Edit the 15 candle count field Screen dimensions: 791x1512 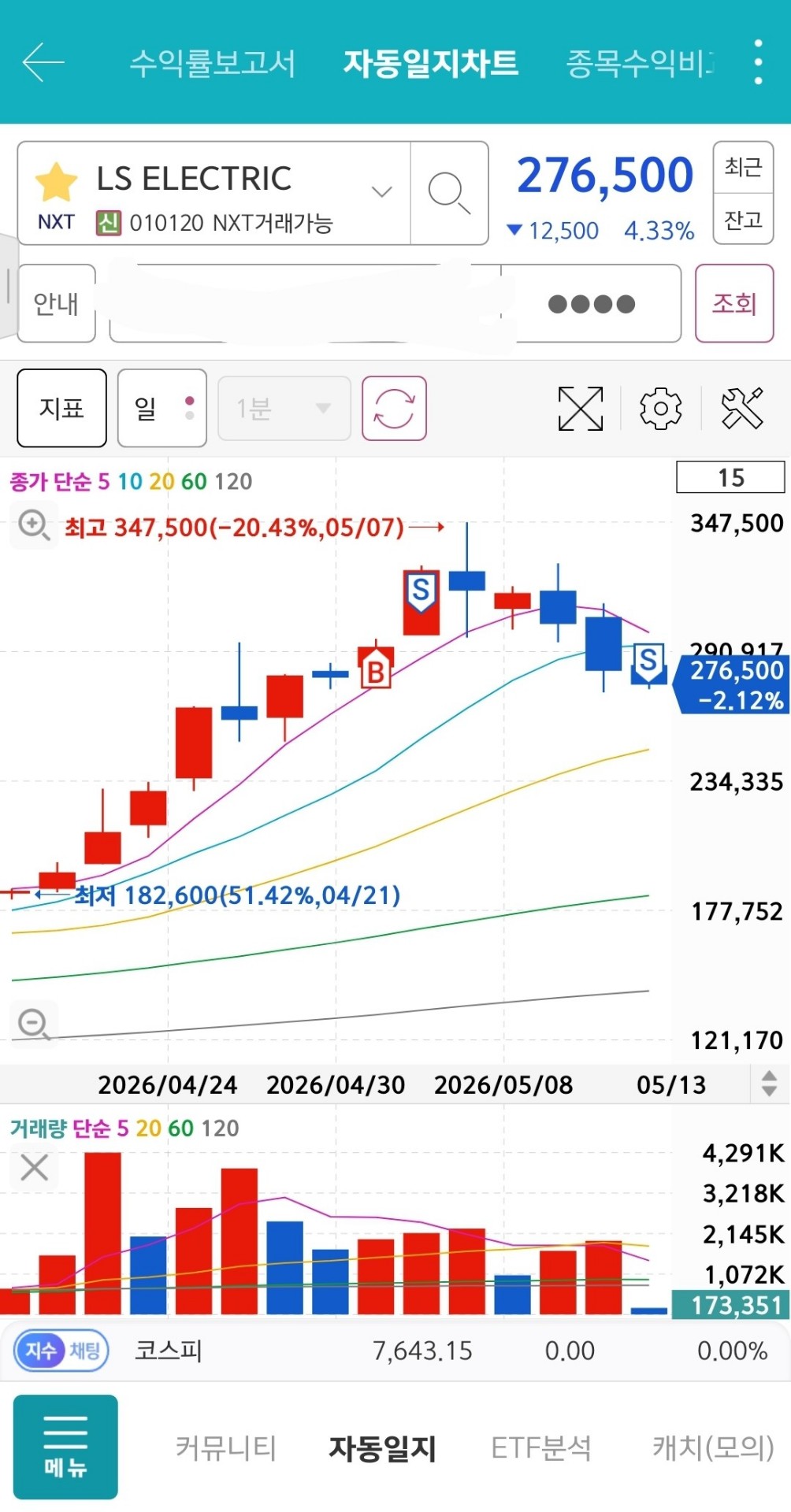[730, 477]
